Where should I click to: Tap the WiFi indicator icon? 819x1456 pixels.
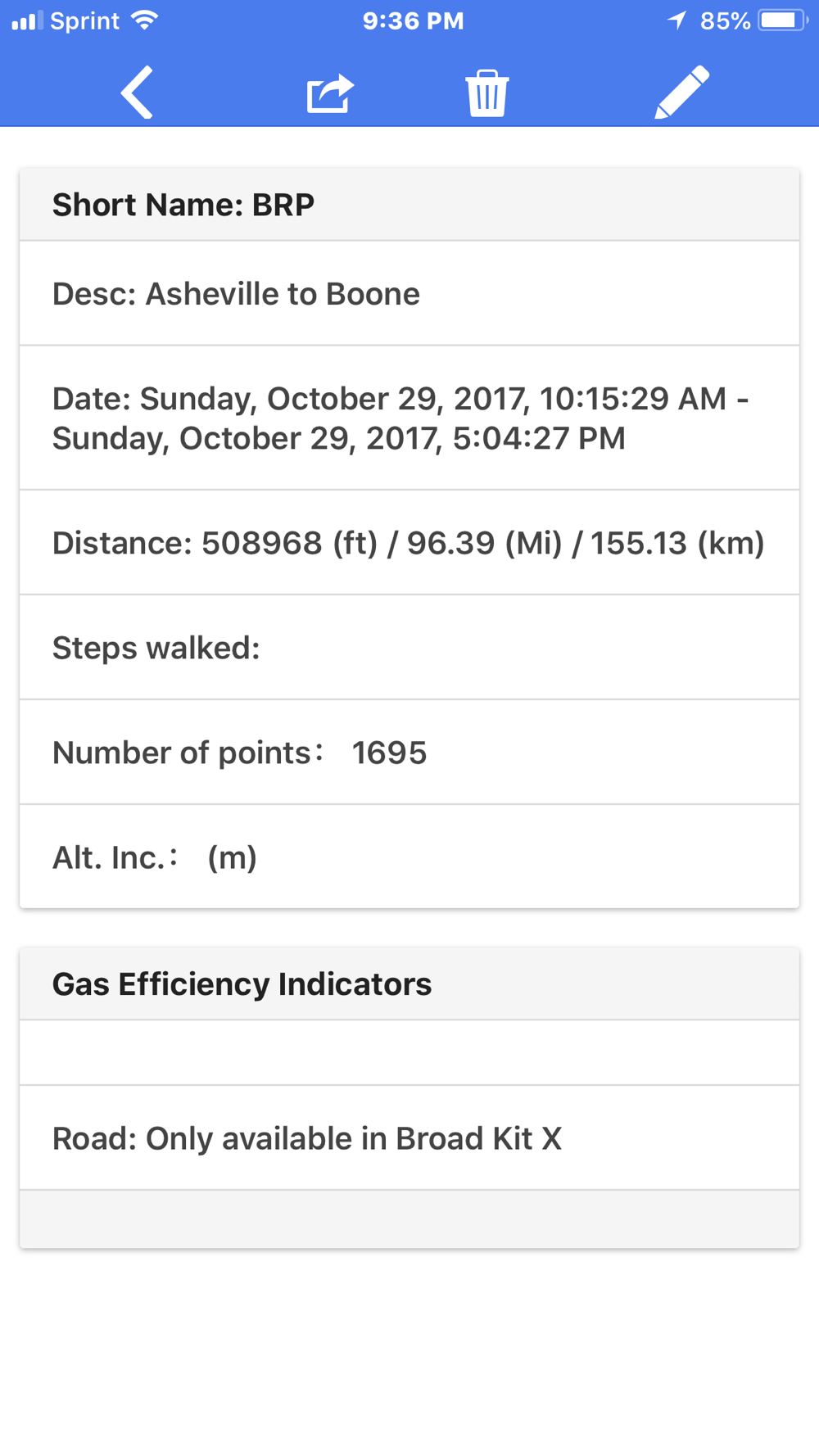(145, 20)
